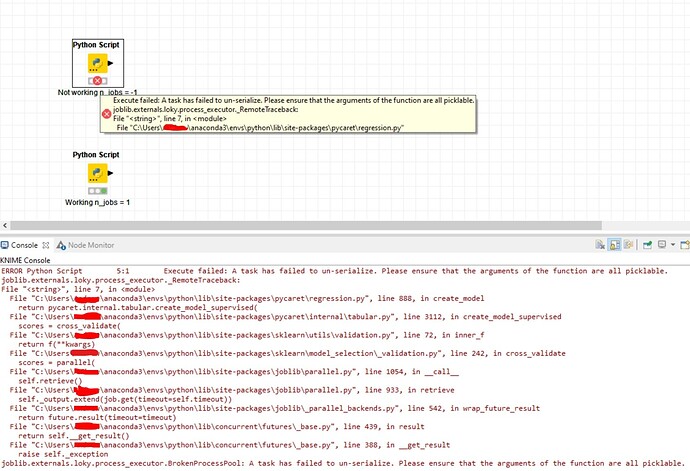690x471 pixels.
Task: Click the horizontal scrollbar left arrow
Action: (x=5, y=225)
